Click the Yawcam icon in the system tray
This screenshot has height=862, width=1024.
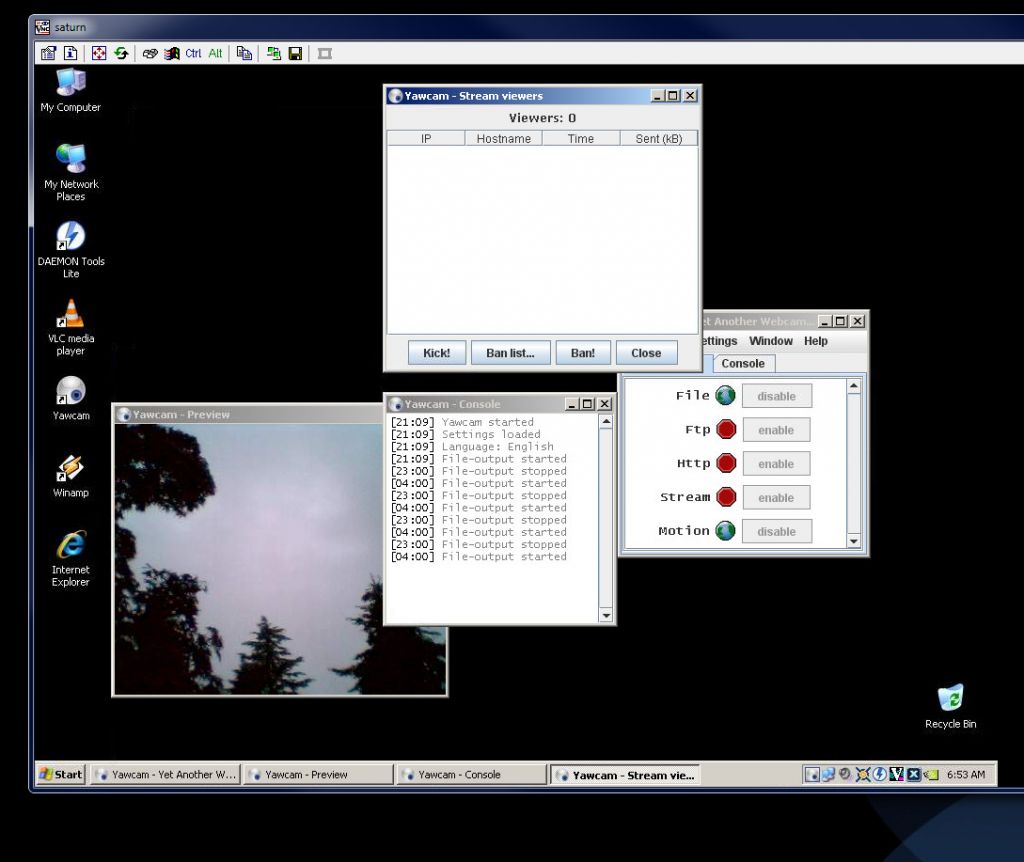pyautogui.click(x=812, y=774)
